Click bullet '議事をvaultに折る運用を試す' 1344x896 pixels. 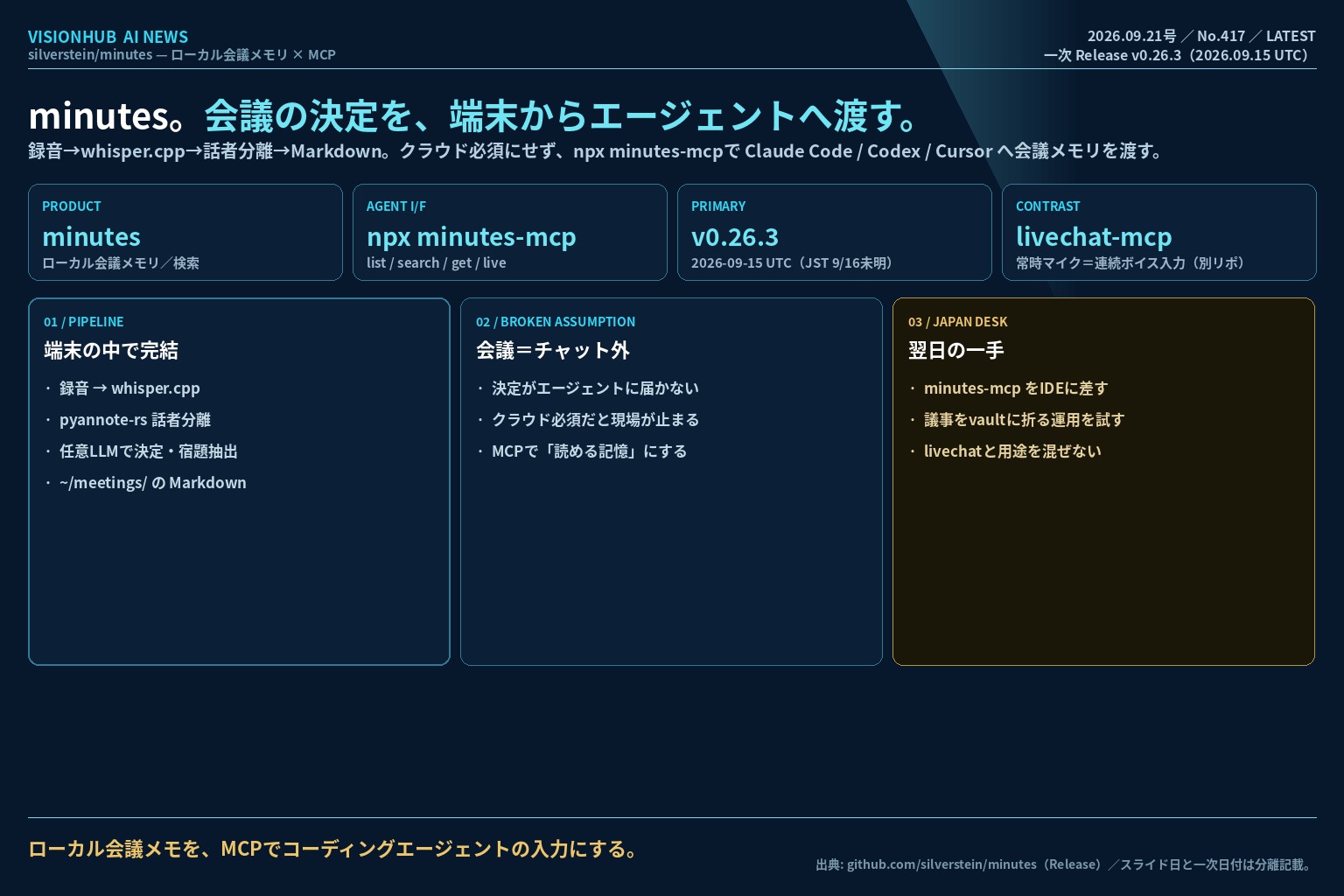pos(1024,419)
